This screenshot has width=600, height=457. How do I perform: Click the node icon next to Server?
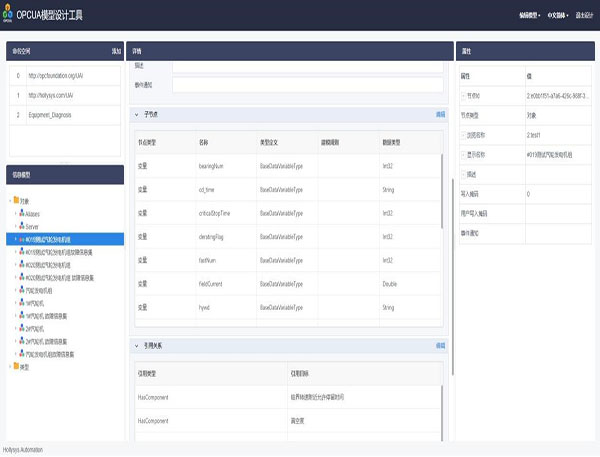click(22, 227)
